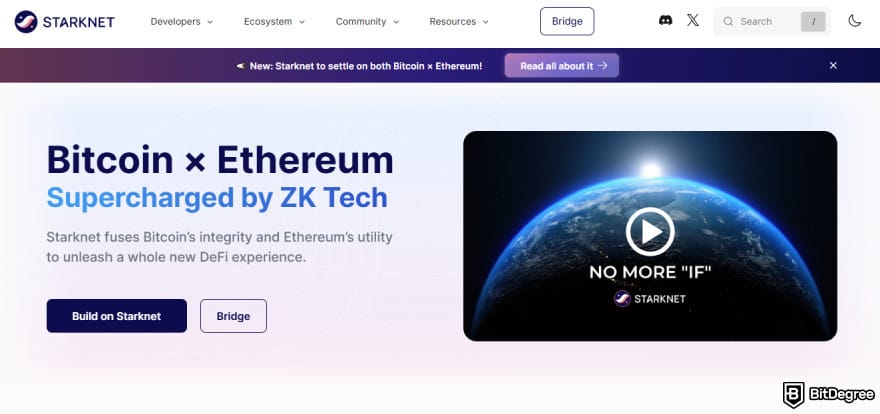Toggle dark mode with the moon icon
The height and width of the screenshot is (414, 880).
tap(855, 21)
